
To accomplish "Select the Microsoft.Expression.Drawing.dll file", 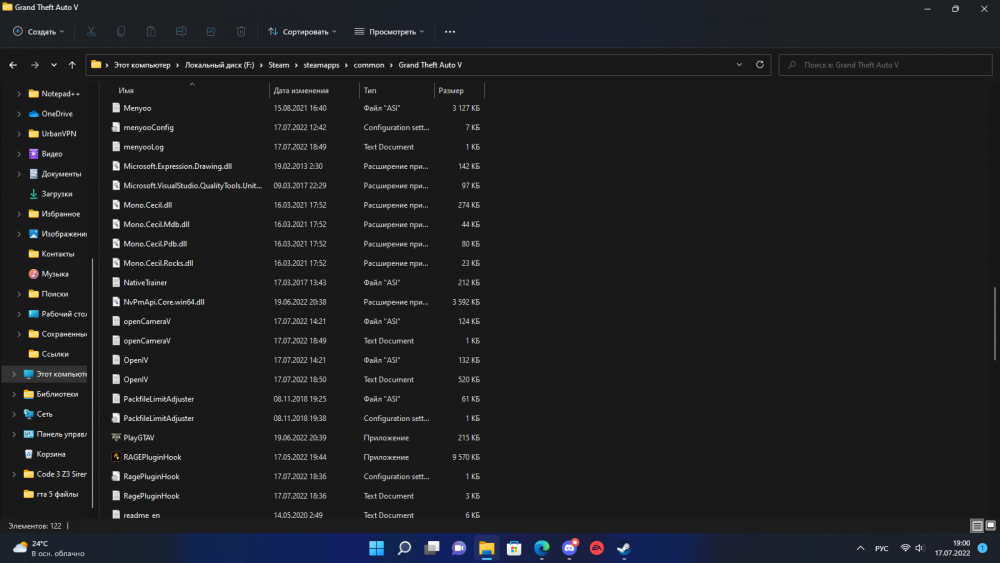I will pyautogui.click(x=177, y=166).
